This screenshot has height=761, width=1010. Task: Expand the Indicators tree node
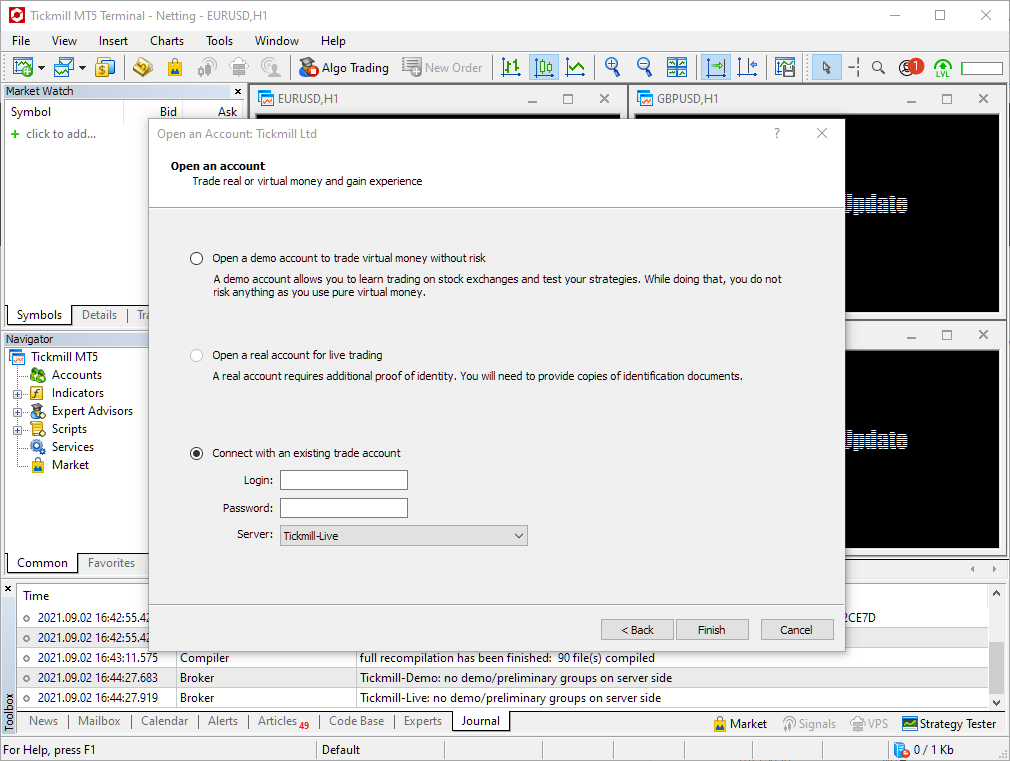pyautogui.click(x=17, y=394)
